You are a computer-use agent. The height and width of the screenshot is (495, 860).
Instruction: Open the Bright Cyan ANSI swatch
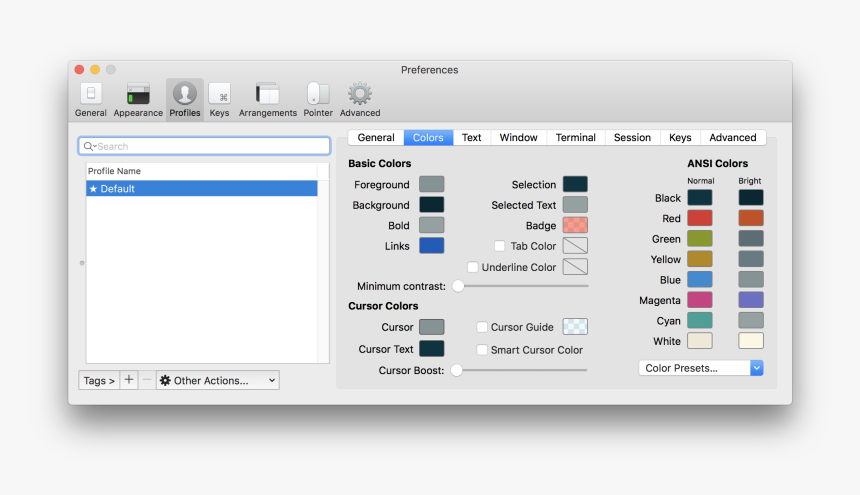click(751, 320)
